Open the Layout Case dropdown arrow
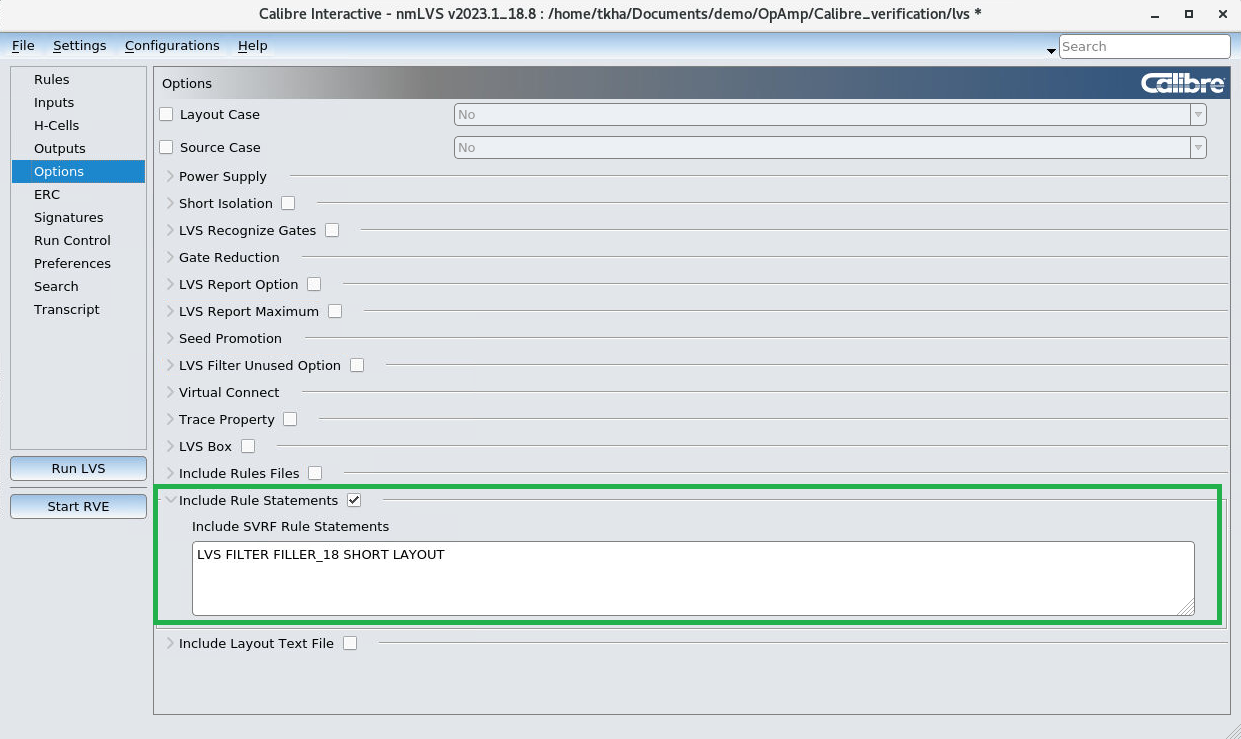This screenshot has width=1241, height=739. coord(1198,115)
